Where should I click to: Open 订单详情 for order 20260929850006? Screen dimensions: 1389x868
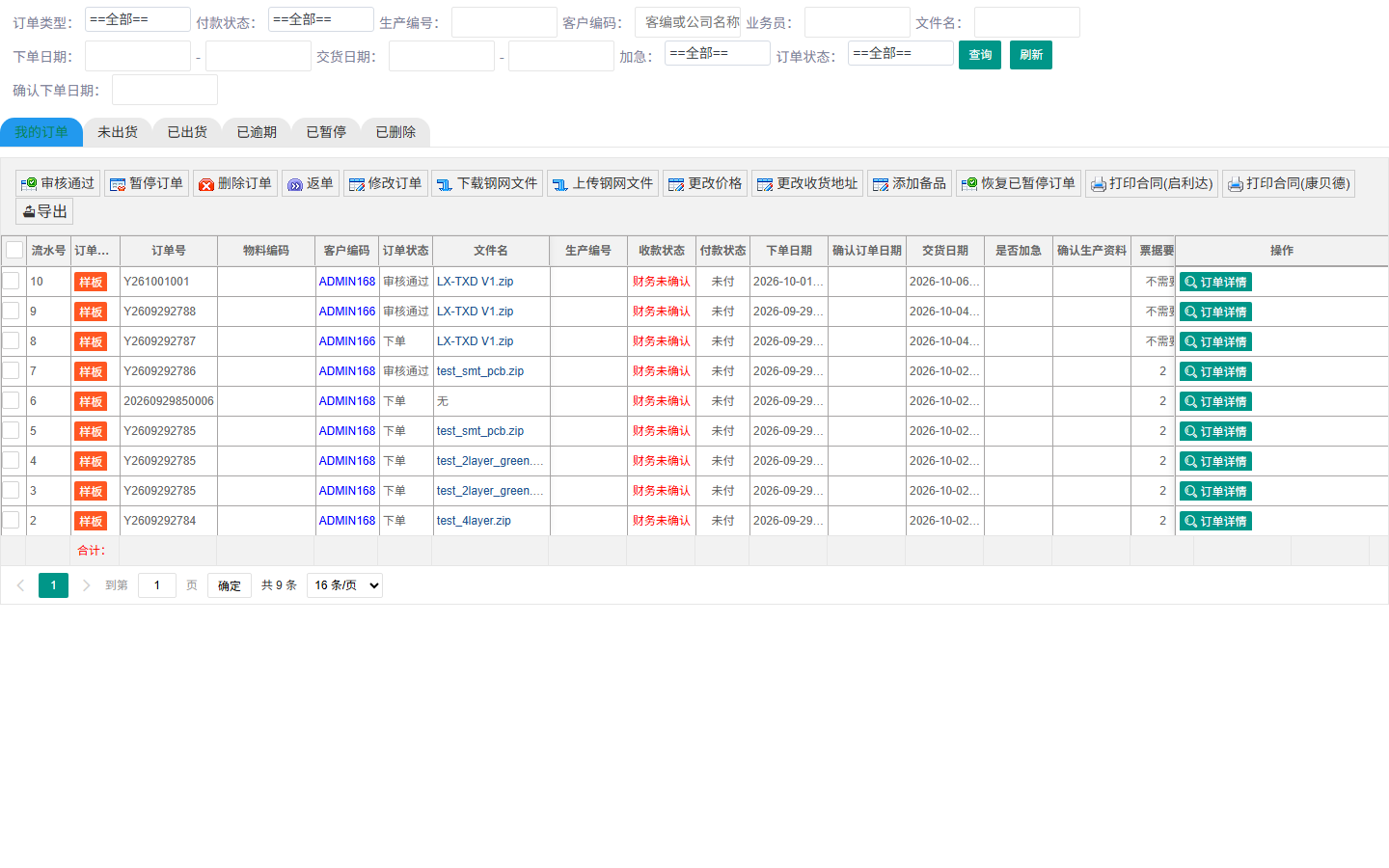(x=1215, y=402)
